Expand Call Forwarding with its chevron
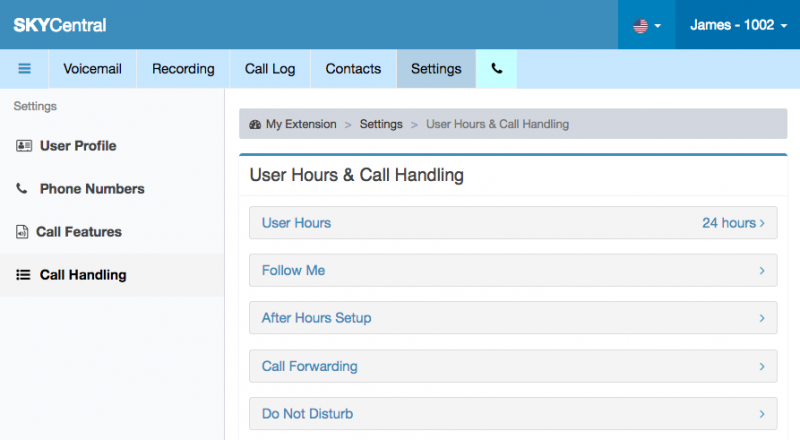 point(762,366)
